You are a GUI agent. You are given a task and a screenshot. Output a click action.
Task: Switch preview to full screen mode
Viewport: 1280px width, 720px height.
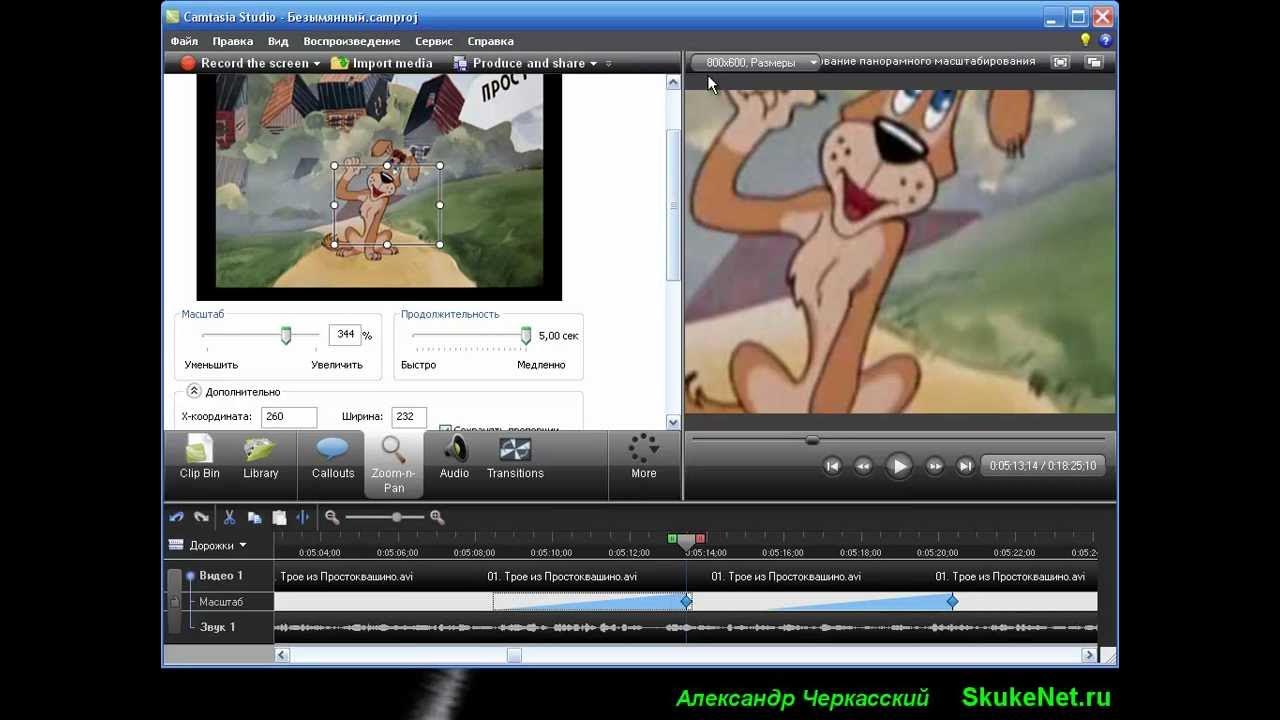tap(1060, 62)
